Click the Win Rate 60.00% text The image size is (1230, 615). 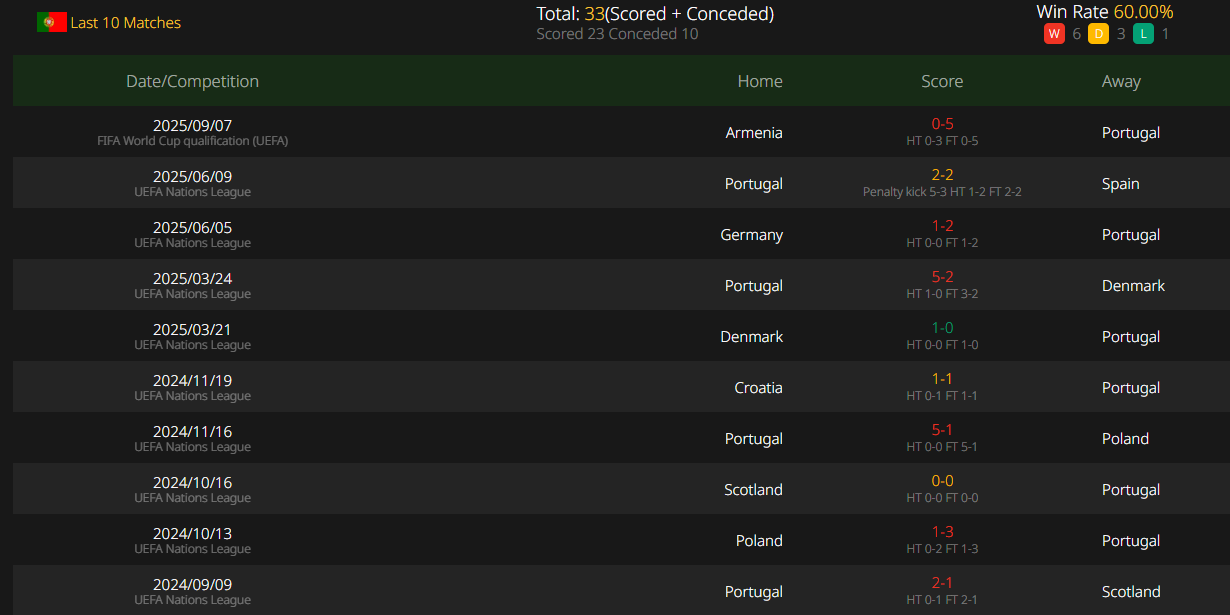coord(1105,12)
